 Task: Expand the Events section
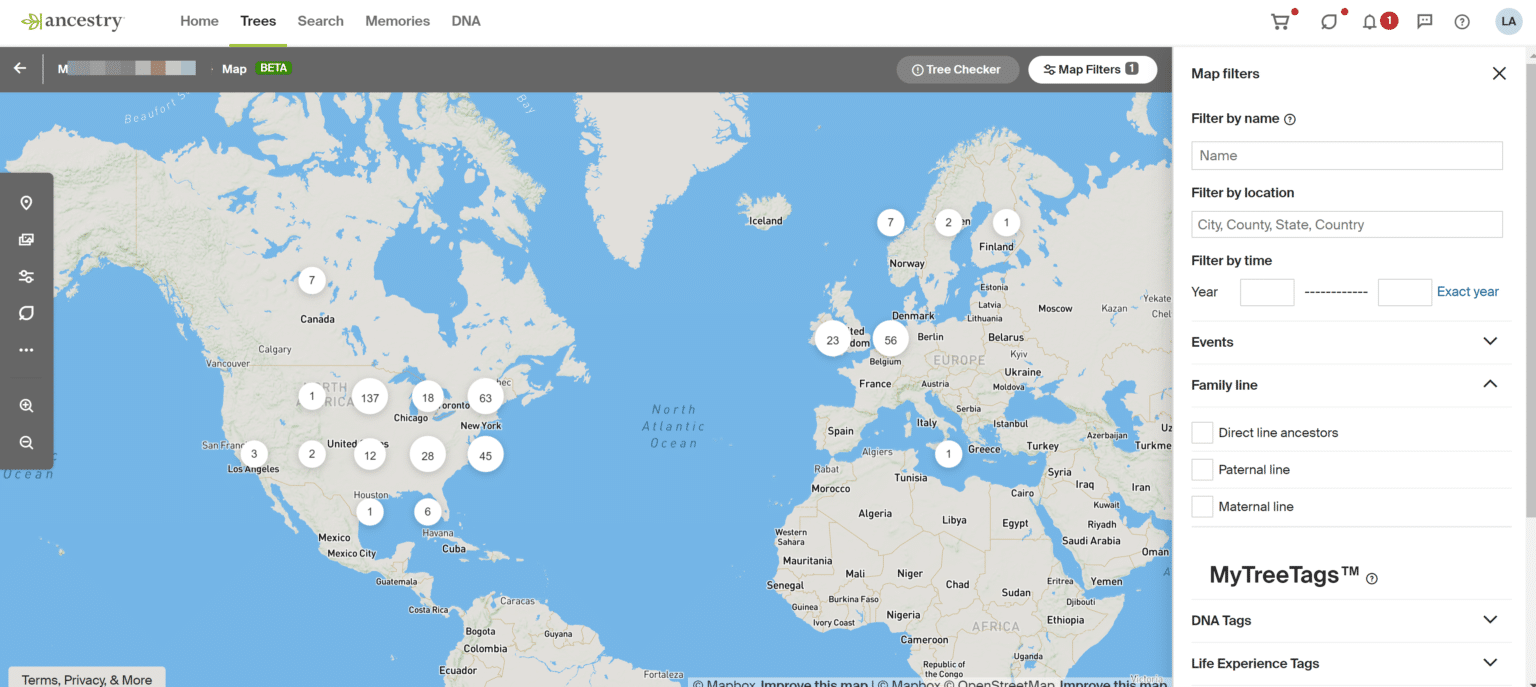[1490, 342]
